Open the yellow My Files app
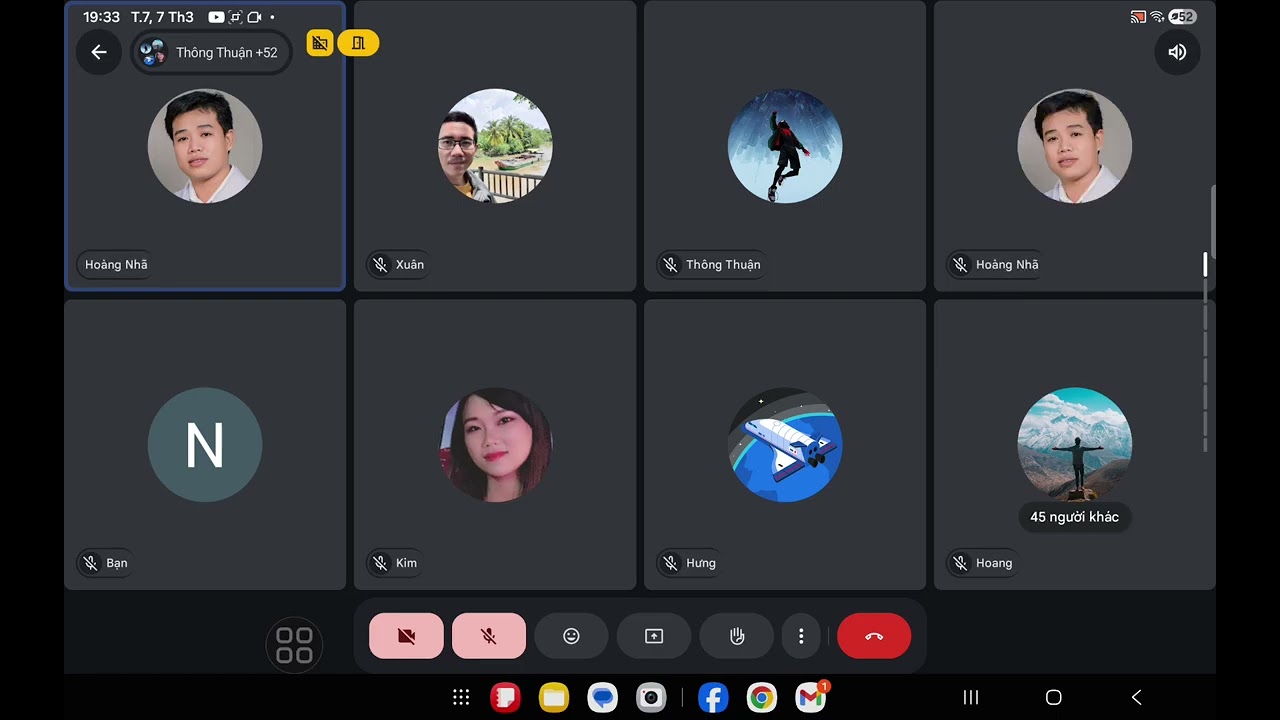This screenshot has width=1280, height=720. click(x=554, y=697)
